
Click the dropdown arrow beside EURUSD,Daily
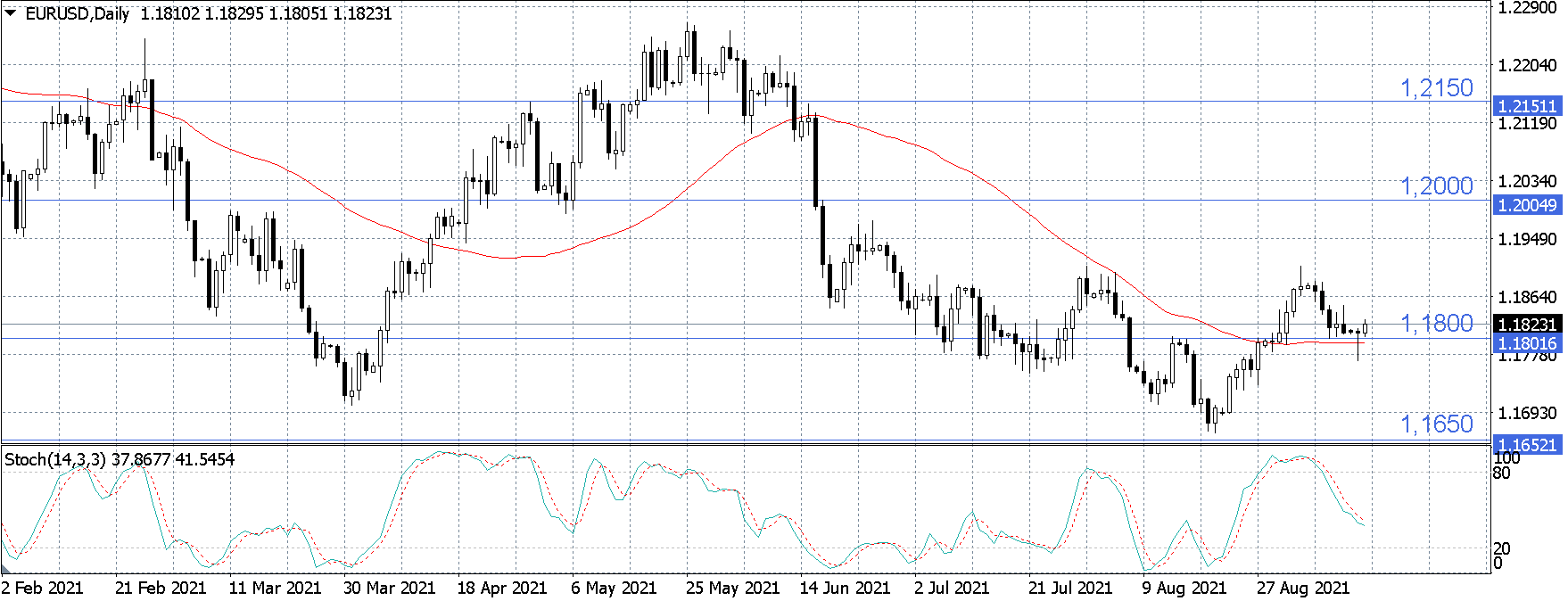coord(11,13)
